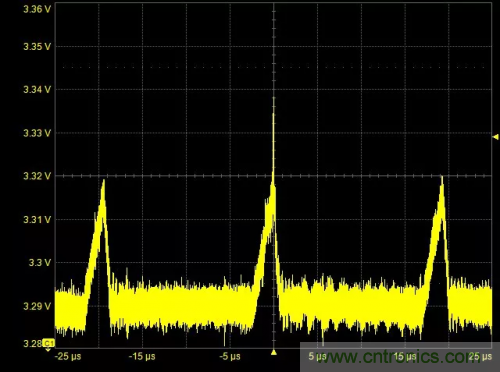Click the -15 µs time axis label
Screen dimensions: 500x372
coord(142,356)
